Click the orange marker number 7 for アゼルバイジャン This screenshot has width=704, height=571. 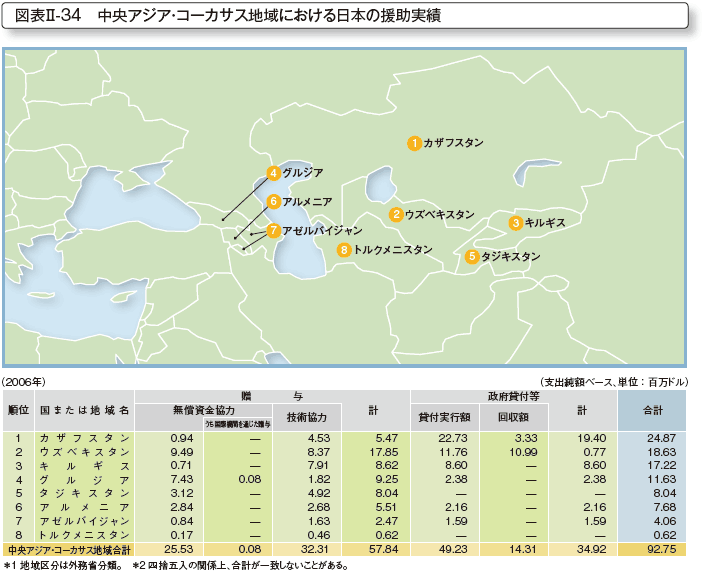coord(273,231)
